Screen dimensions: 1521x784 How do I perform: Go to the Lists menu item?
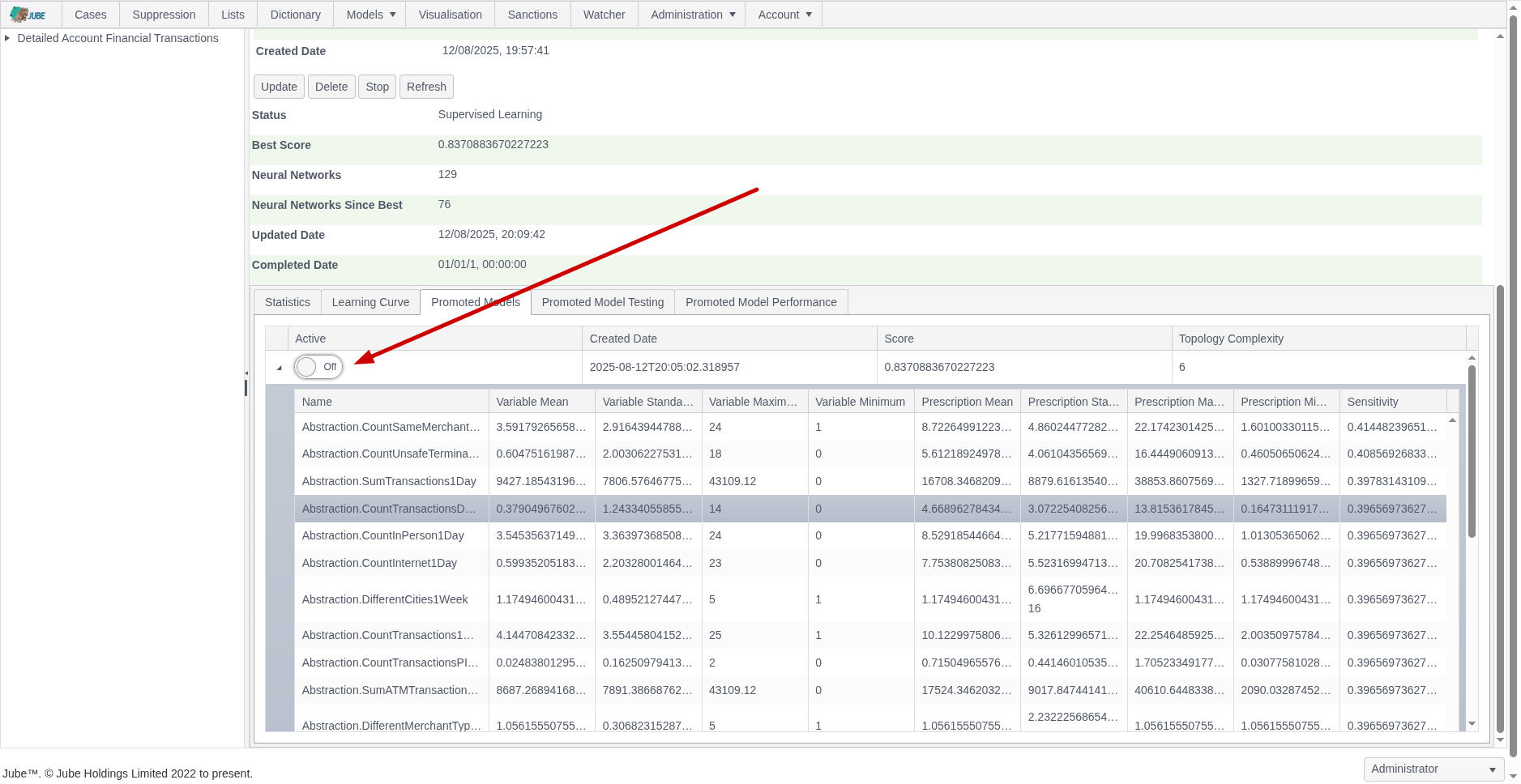click(233, 15)
